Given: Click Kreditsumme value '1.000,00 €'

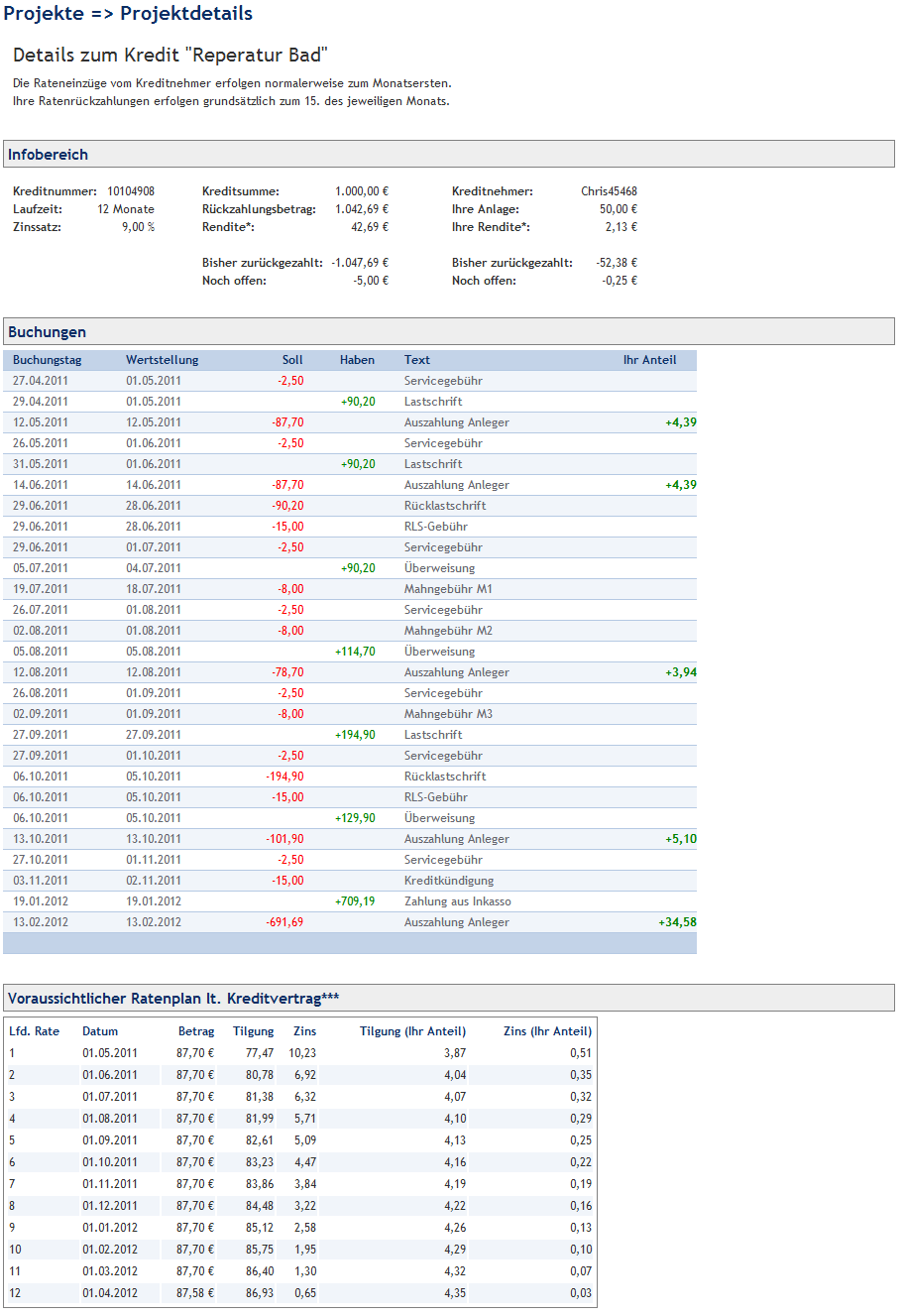Looking at the screenshot, I should click(x=362, y=191).
